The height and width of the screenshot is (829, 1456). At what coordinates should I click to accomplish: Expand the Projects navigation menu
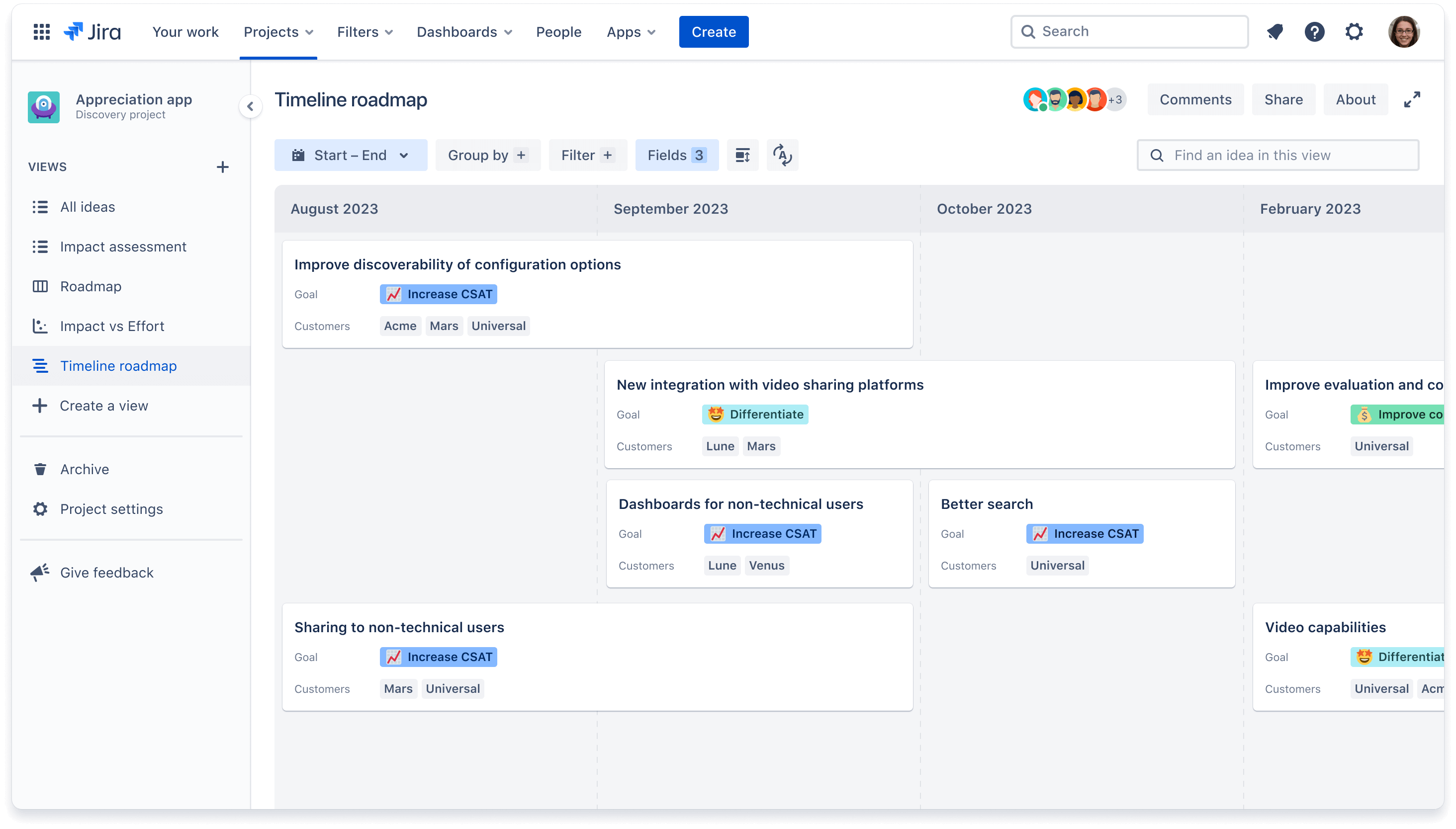[278, 32]
